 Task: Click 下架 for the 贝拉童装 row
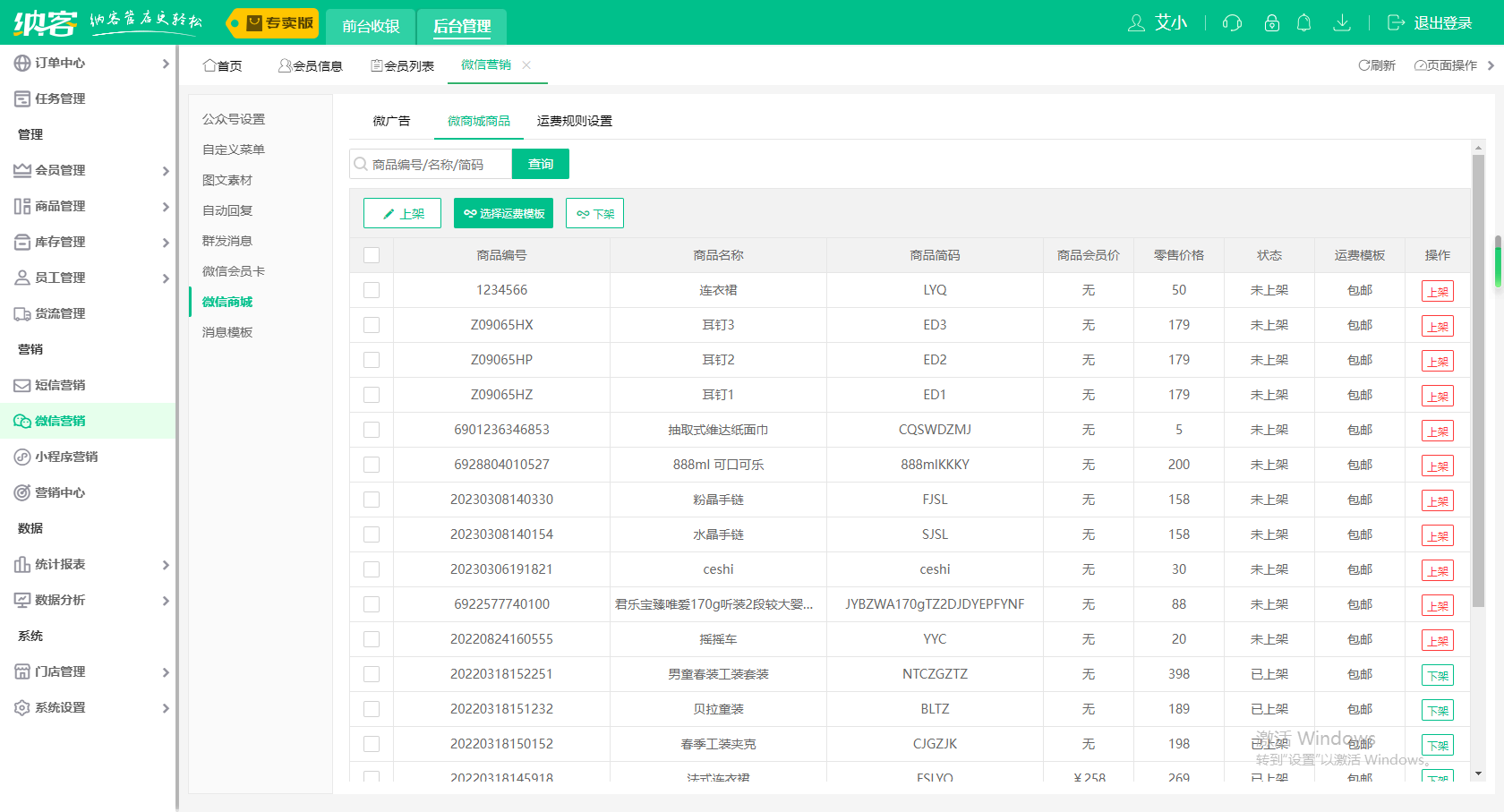(x=1438, y=710)
